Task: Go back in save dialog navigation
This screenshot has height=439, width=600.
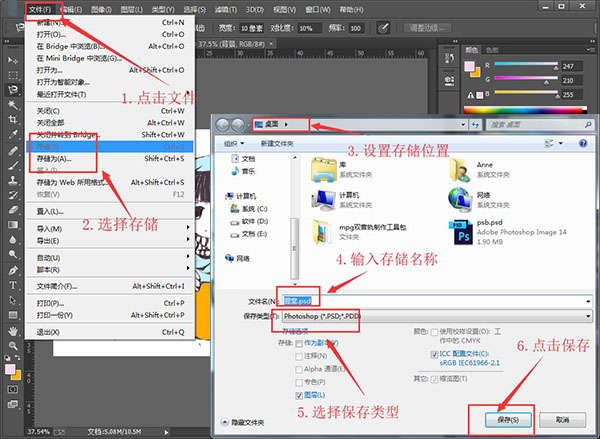Action: (x=223, y=124)
